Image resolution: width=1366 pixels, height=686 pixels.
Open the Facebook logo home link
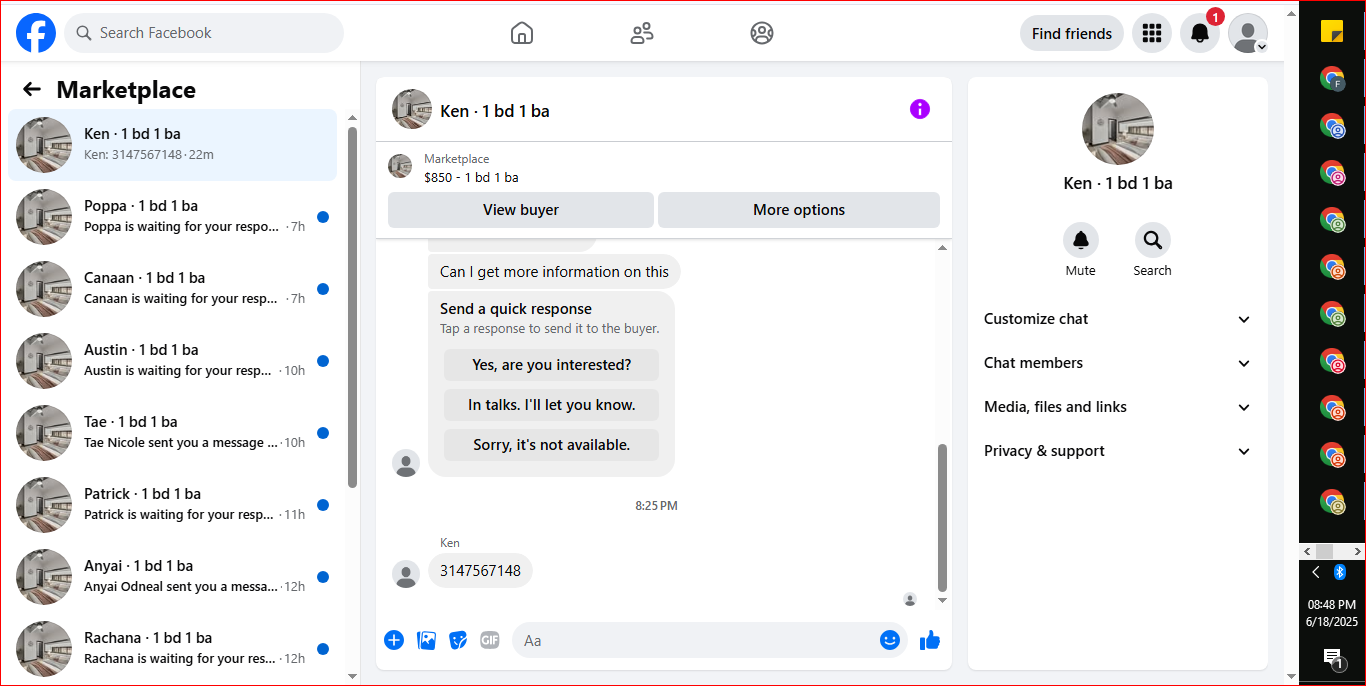point(36,33)
